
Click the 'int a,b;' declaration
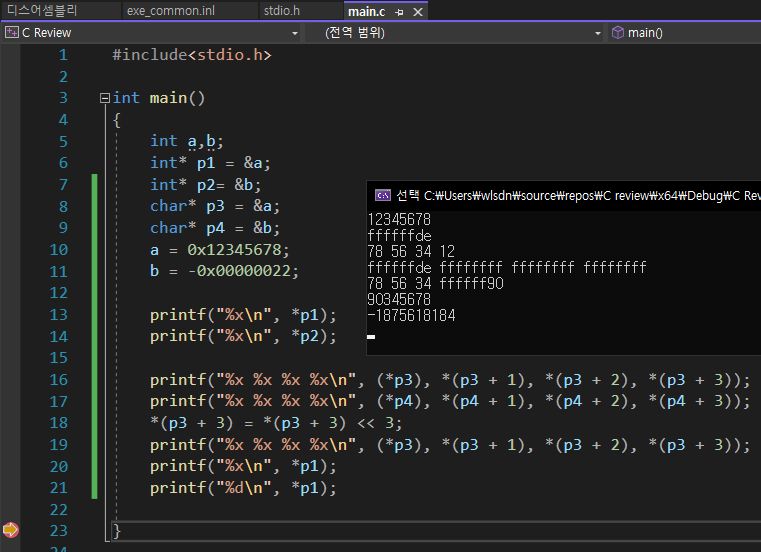(187, 141)
